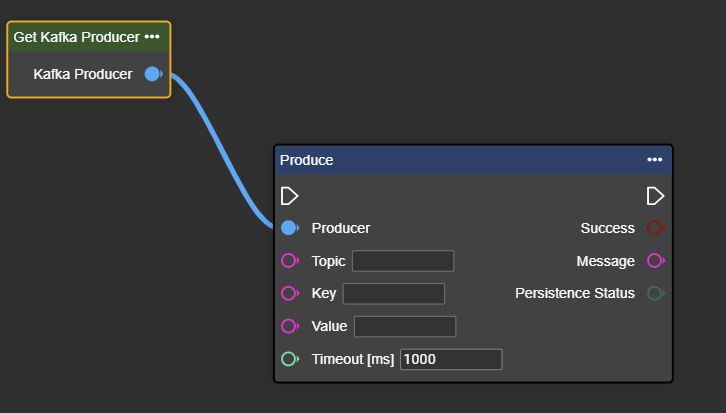The image size is (726, 413).
Task: Click the Timeout [ms] field showing 1000
Action: [x=450, y=359]
